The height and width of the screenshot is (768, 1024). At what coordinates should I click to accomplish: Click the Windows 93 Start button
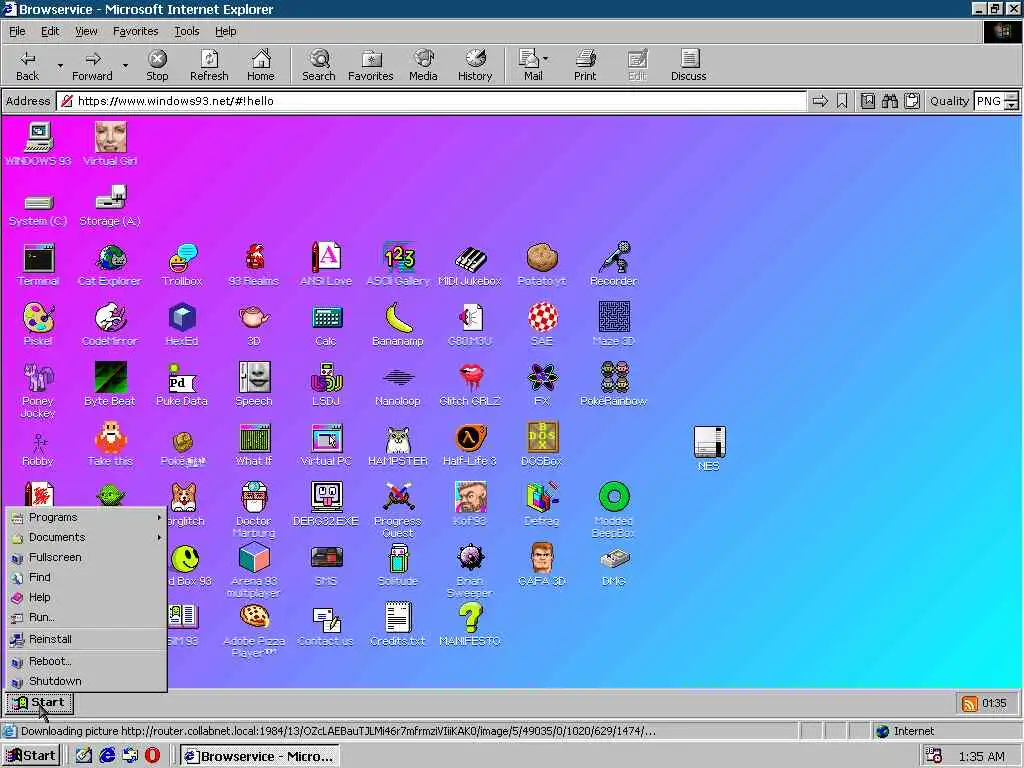point(40,703)
